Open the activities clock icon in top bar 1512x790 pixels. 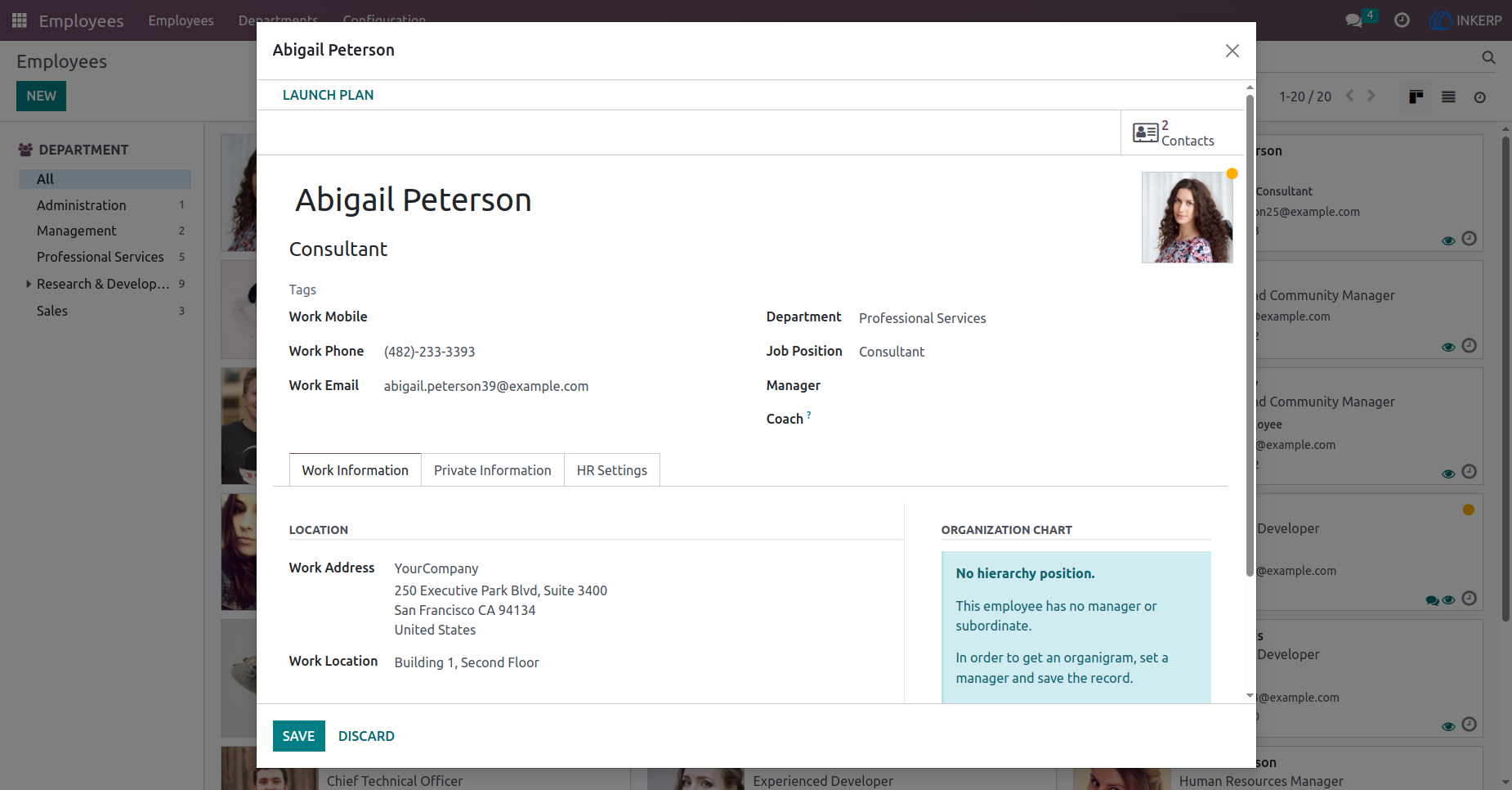pos(1402,20)
